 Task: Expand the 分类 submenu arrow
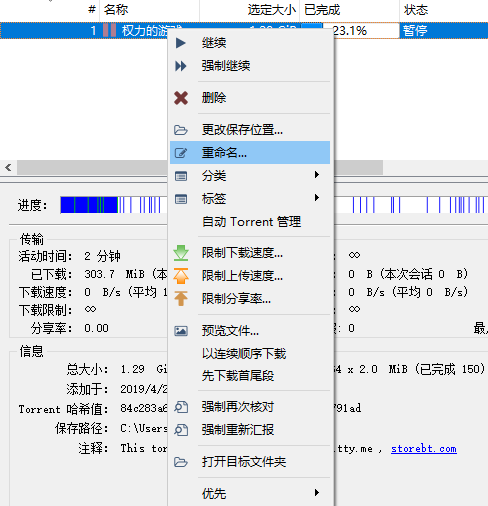317,175
